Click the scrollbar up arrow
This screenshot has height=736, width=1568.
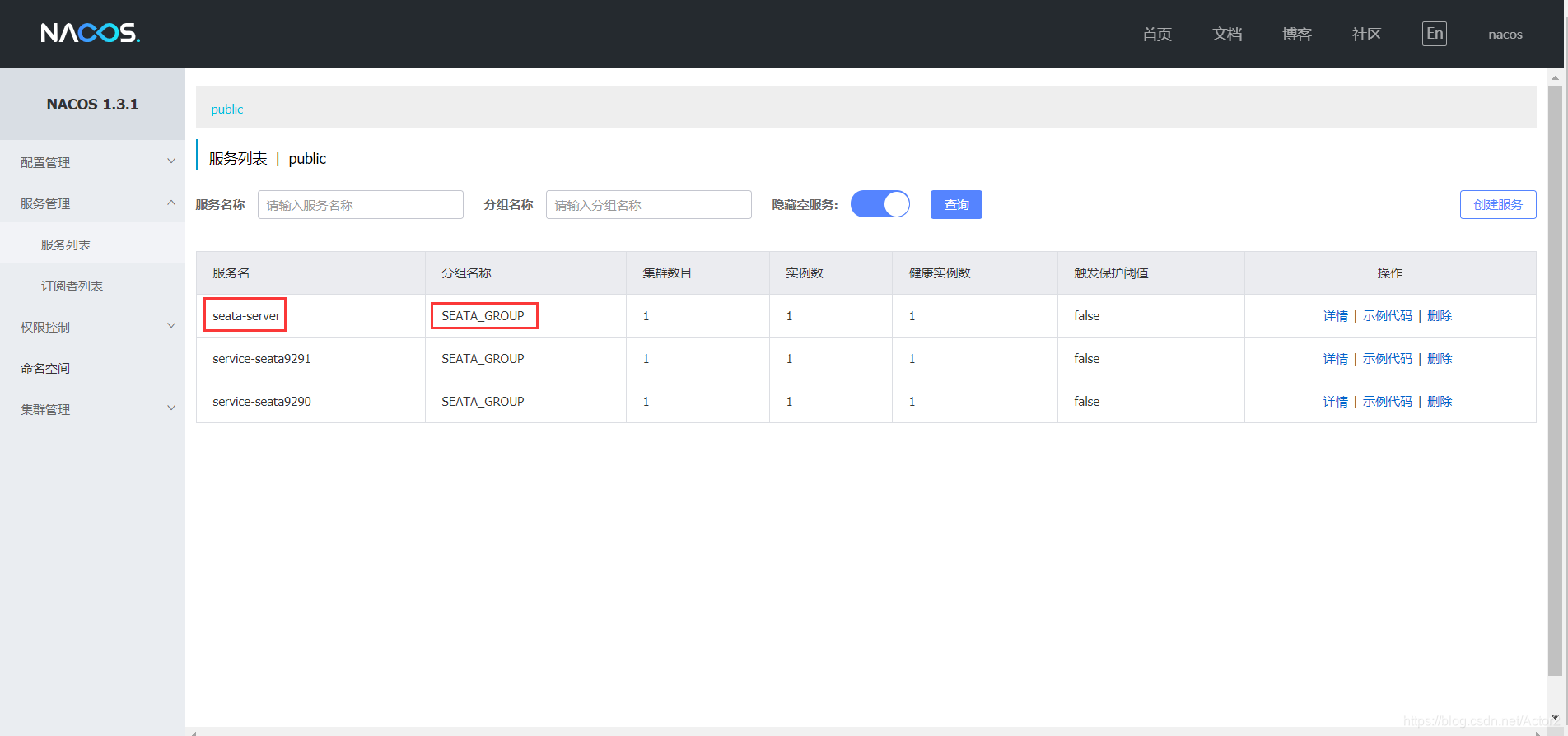point(1555,77)
